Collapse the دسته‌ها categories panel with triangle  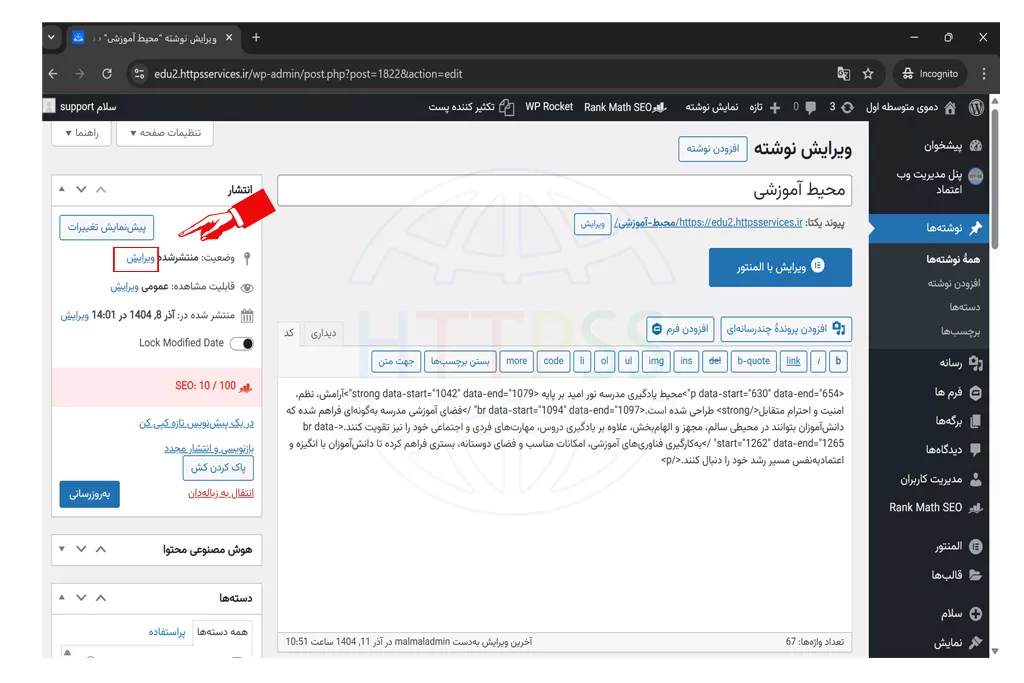[62, 597]
